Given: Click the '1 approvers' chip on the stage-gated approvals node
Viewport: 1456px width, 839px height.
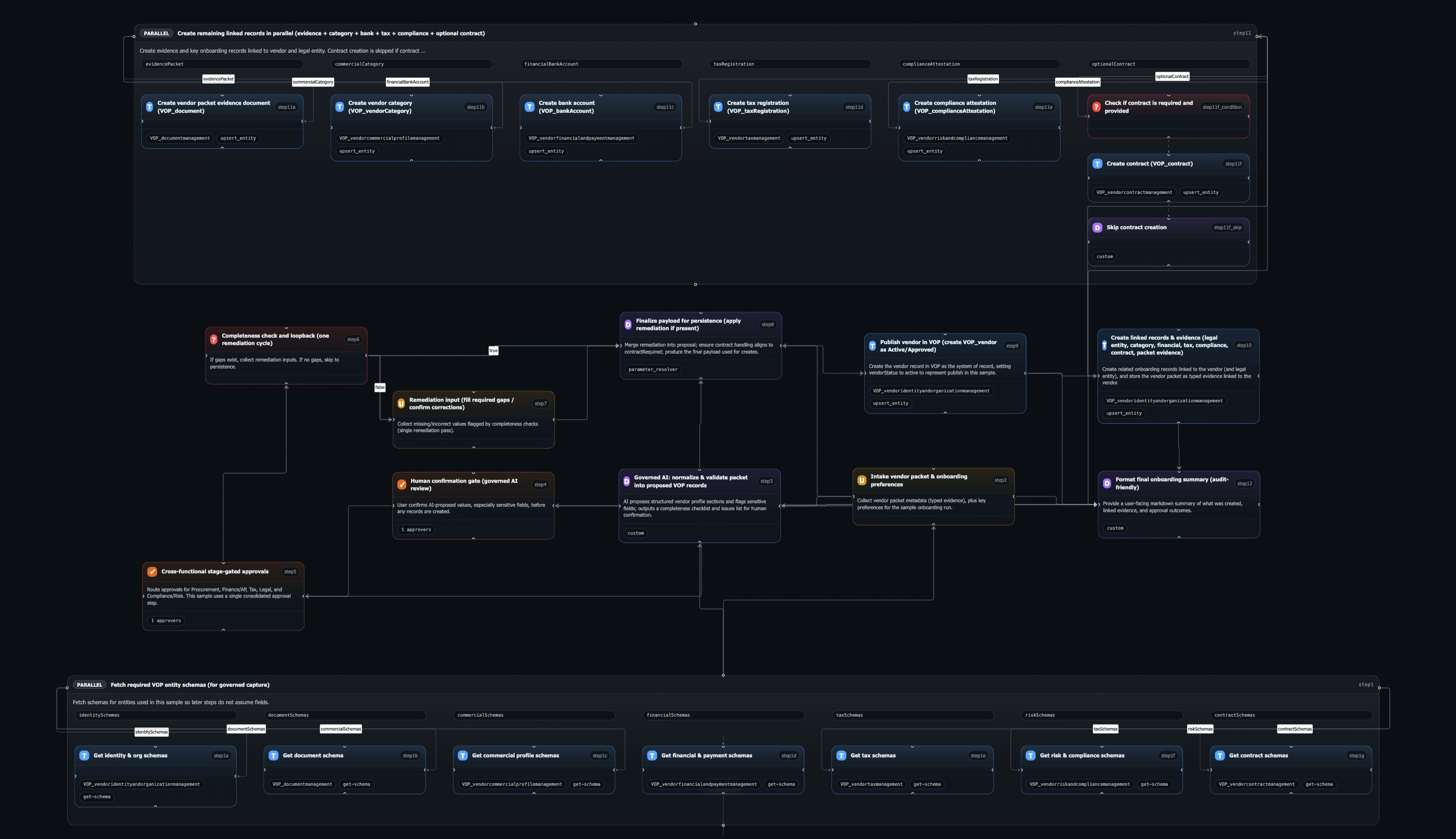Looking at the screenshot, I should tap(166, 621).
